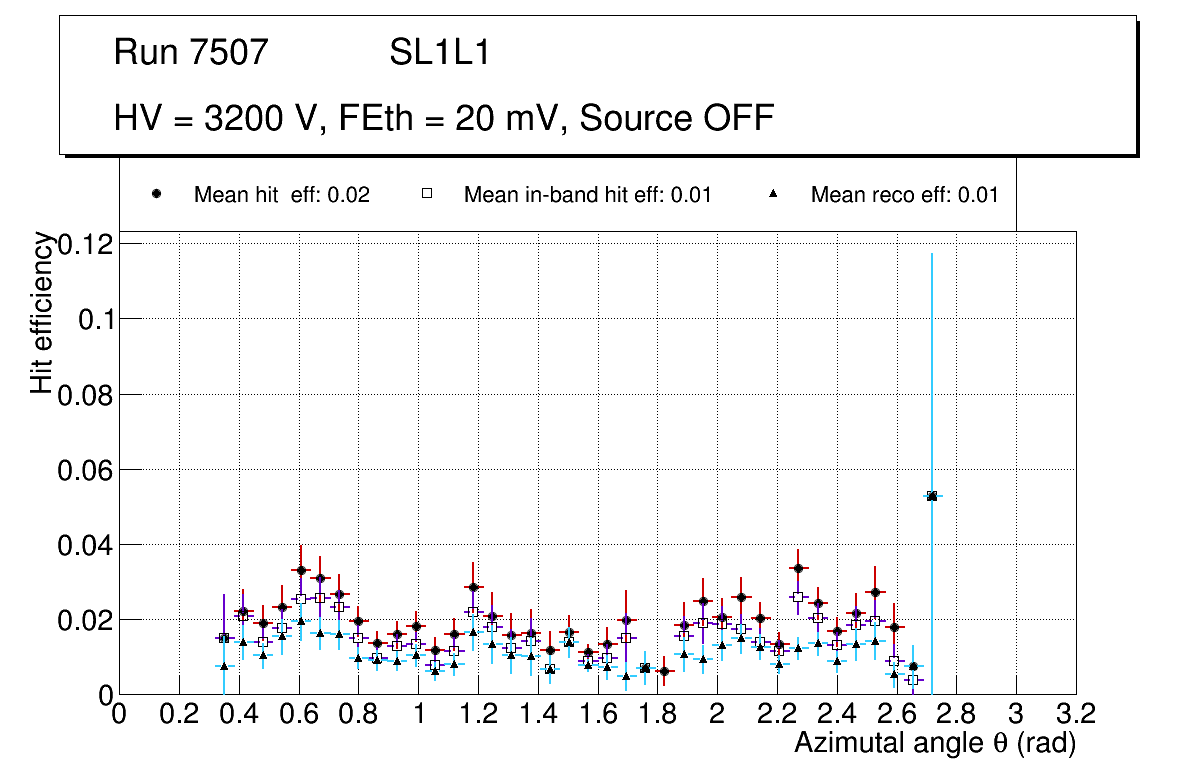
Task: Click the black triangle legend marker
Action: click(773, 194)
